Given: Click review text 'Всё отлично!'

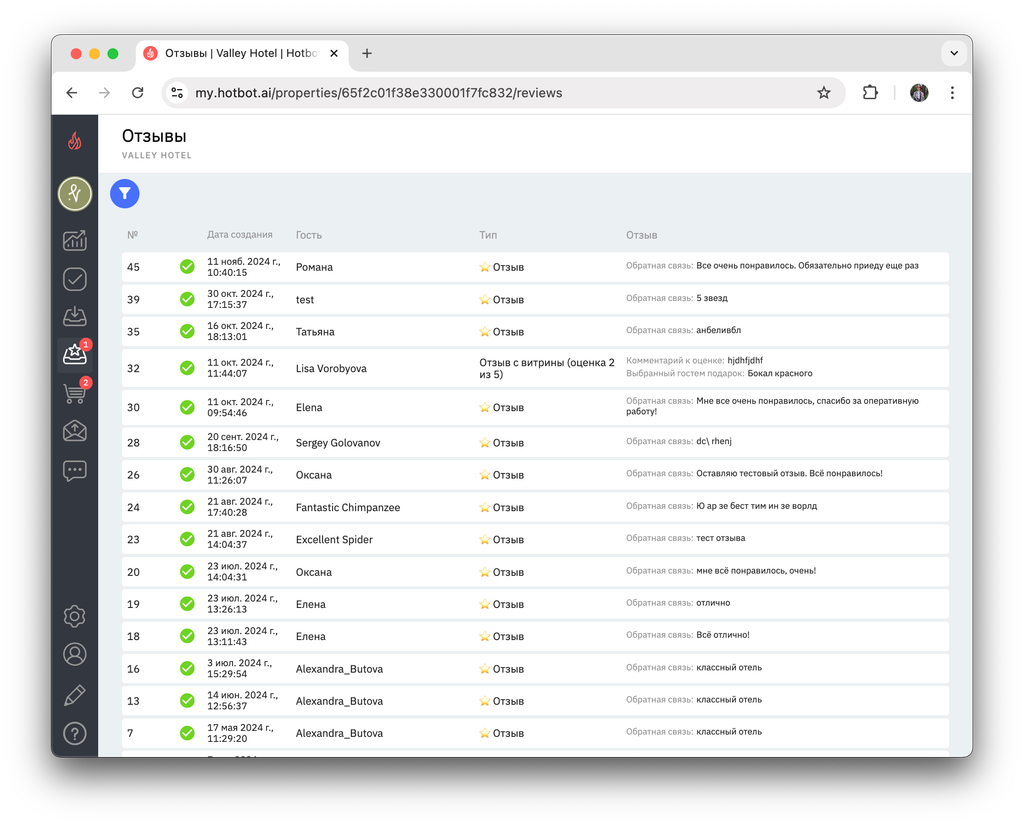Looking at the screenshot, I should click(x=722, y=635).
